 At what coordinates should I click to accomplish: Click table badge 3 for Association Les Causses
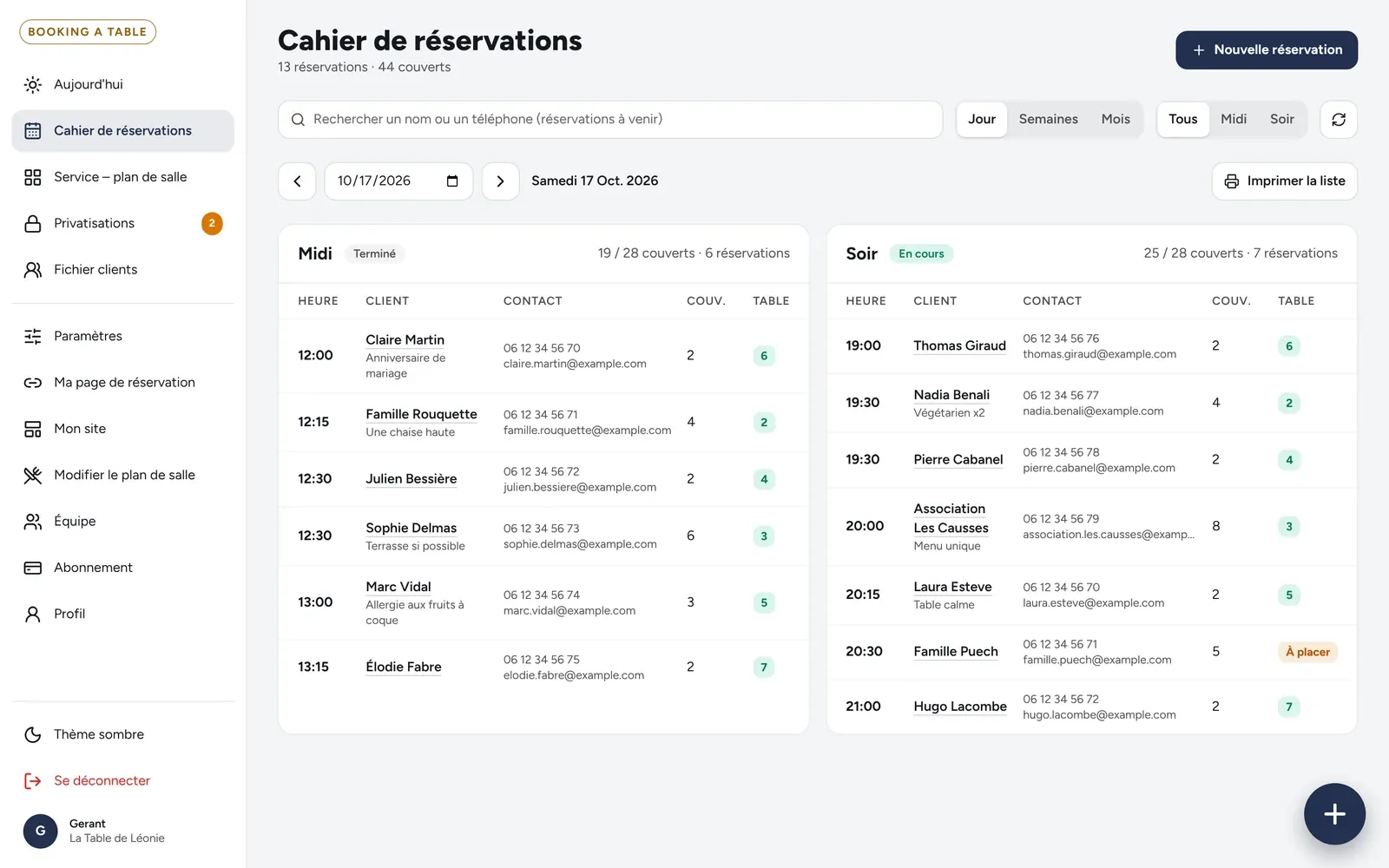tap(1288, 527)
